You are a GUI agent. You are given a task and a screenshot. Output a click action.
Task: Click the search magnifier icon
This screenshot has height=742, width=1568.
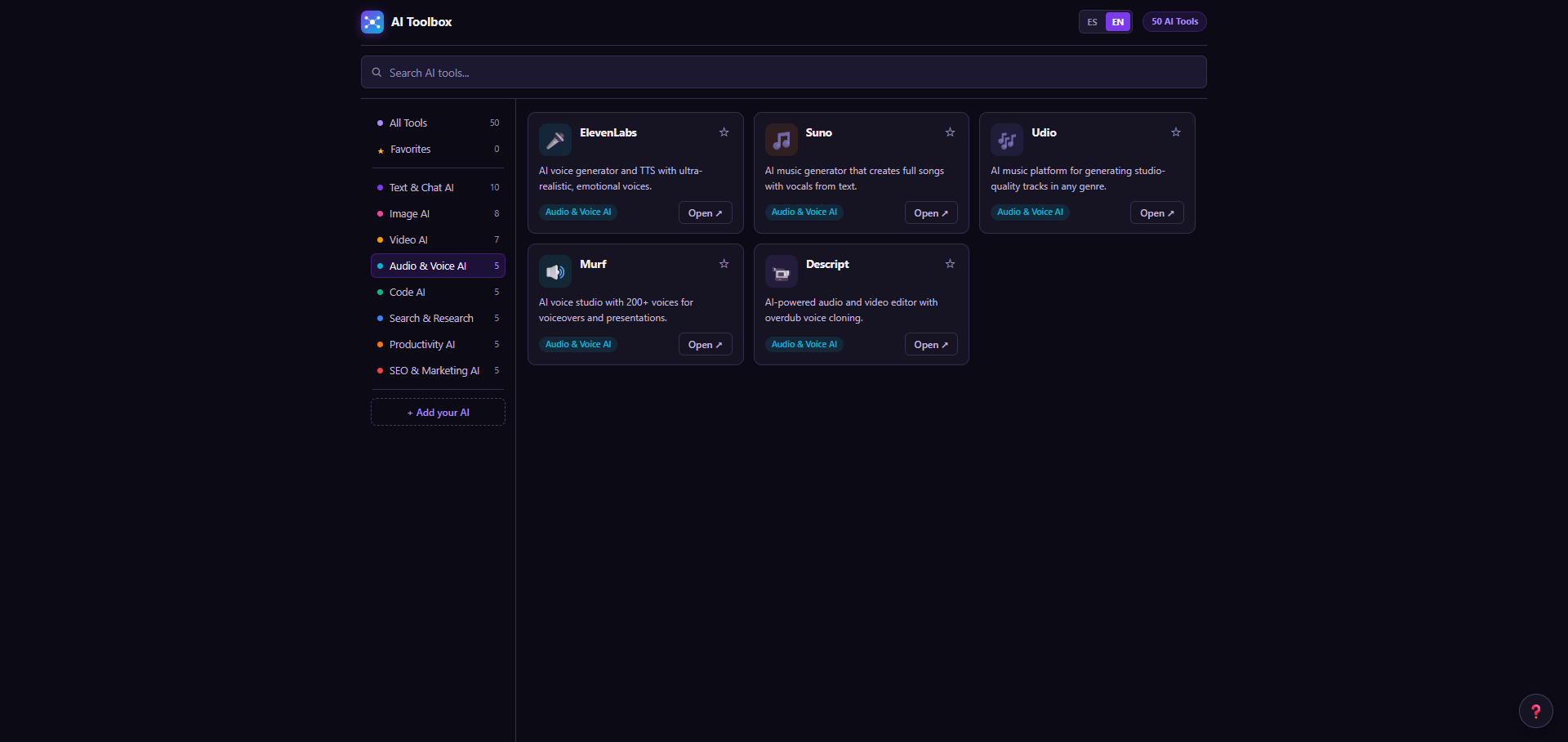coord(376,72)
